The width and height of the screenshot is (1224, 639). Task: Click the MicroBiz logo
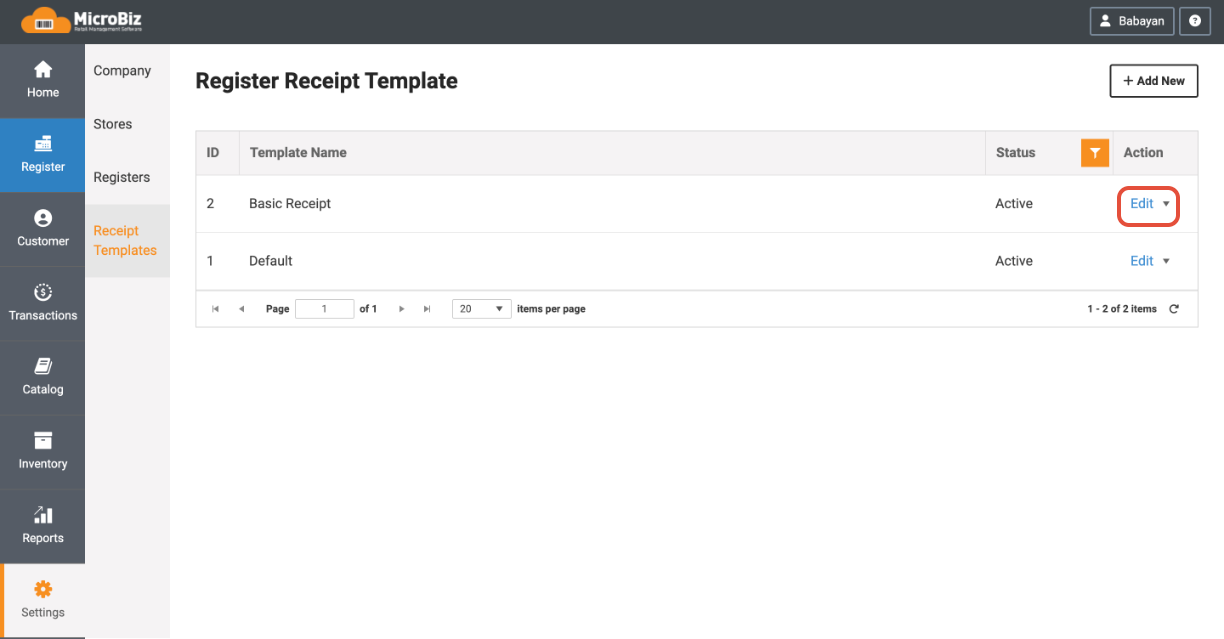coord(84,20)
